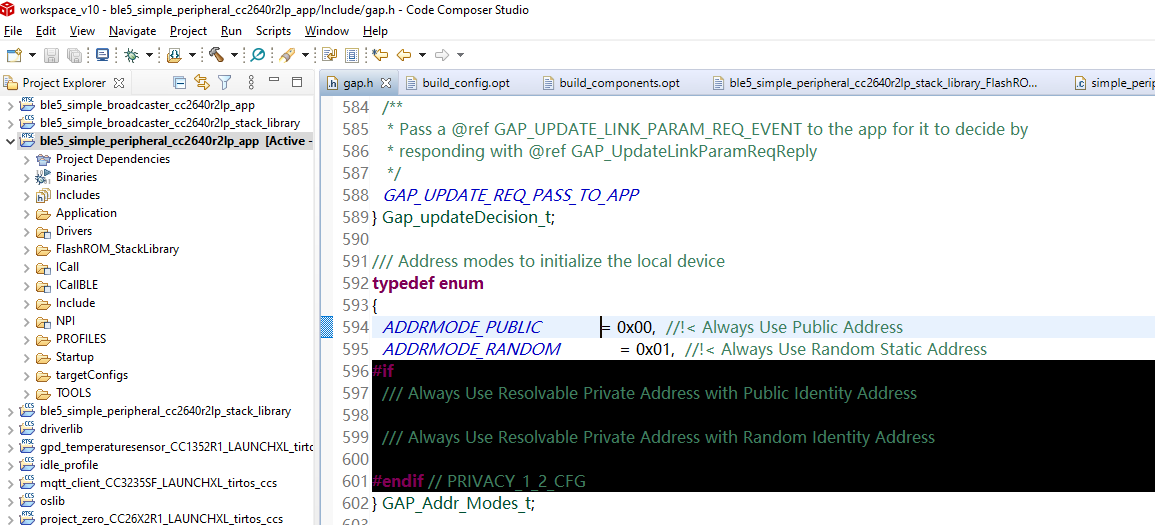
Task: Expand the Binaries node
Action: pos(27,177)
